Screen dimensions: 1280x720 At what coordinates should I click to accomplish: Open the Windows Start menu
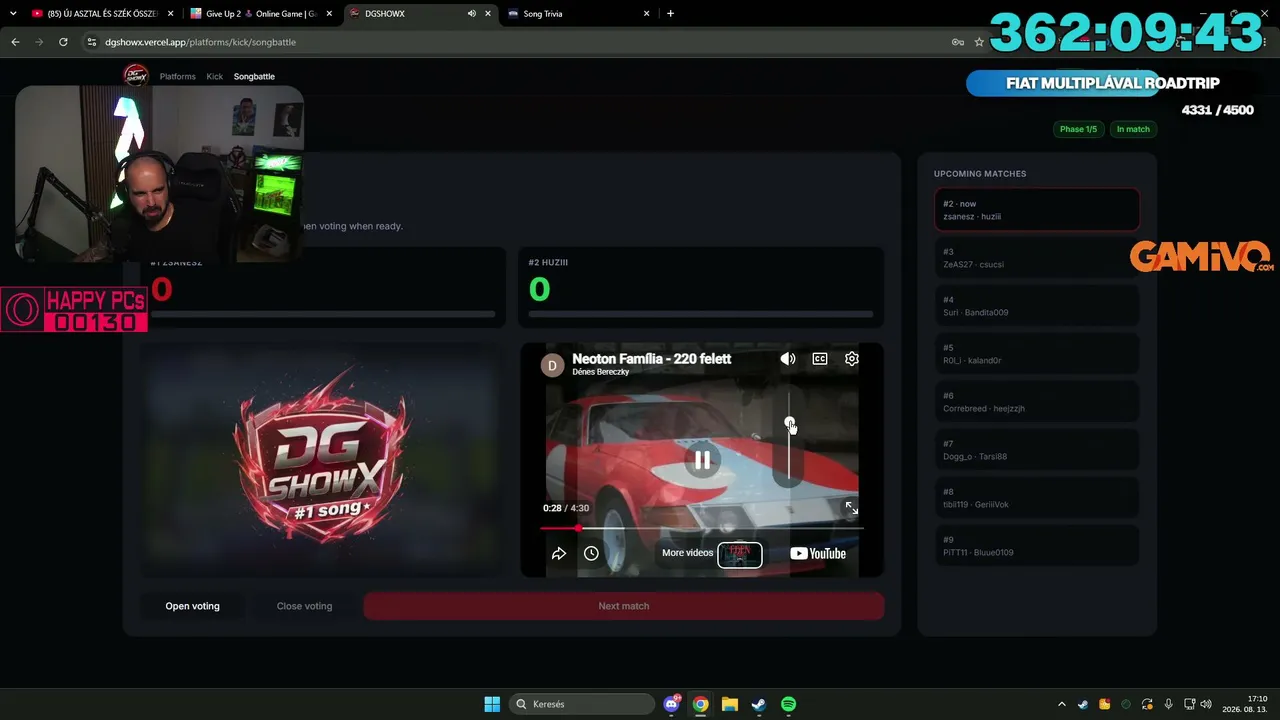click(492, 704)
